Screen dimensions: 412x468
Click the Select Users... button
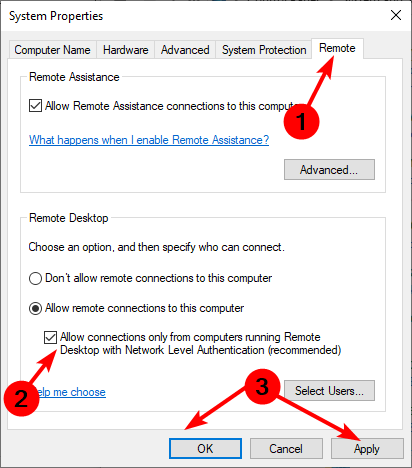tap(329, 390)
